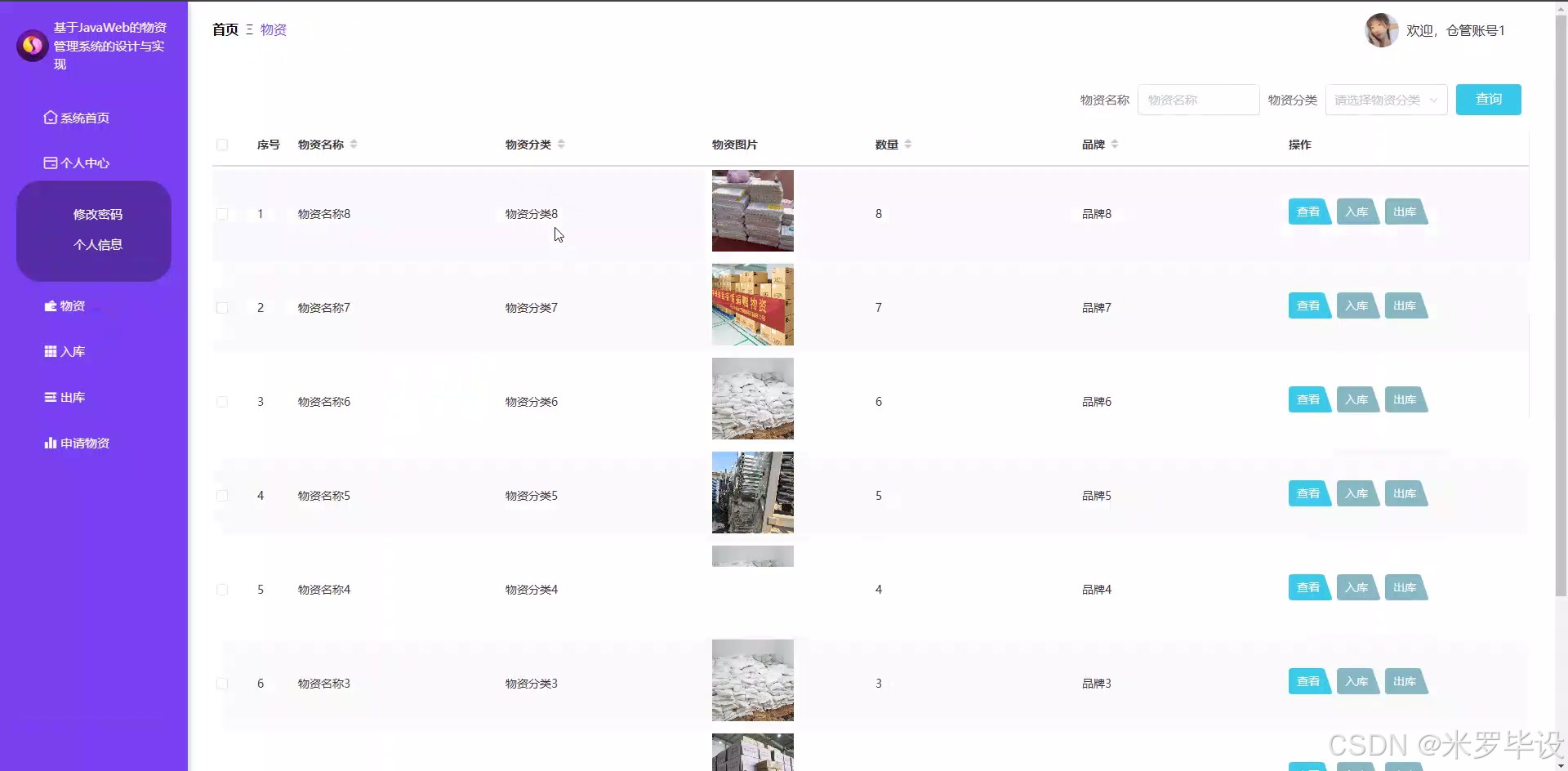The width and height of the screenshot is (1568, 771).
Task: Click the 首页 breadcrumb link
Action: click(x=225, y=29)
